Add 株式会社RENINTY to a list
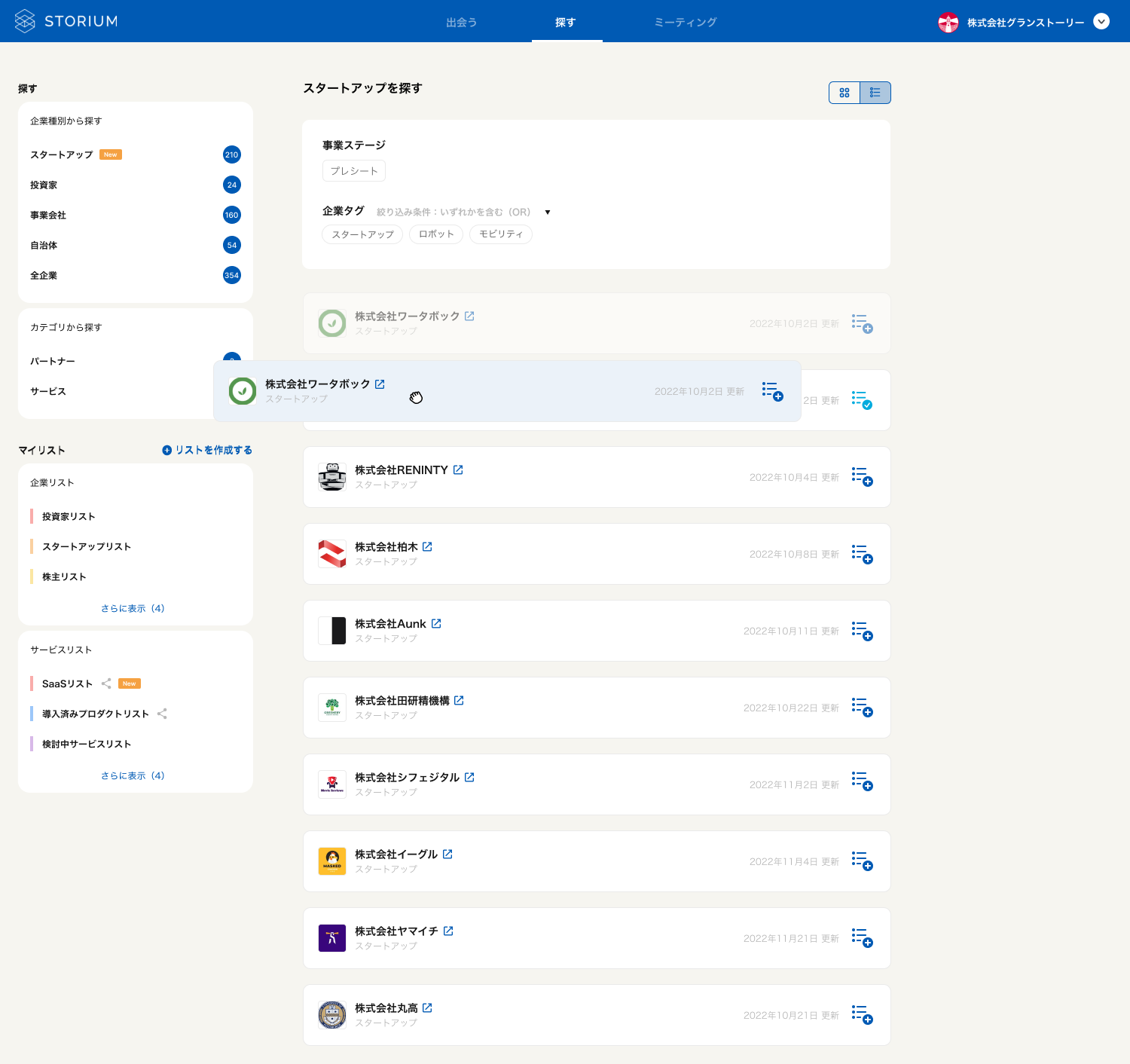 coord(862,477)
